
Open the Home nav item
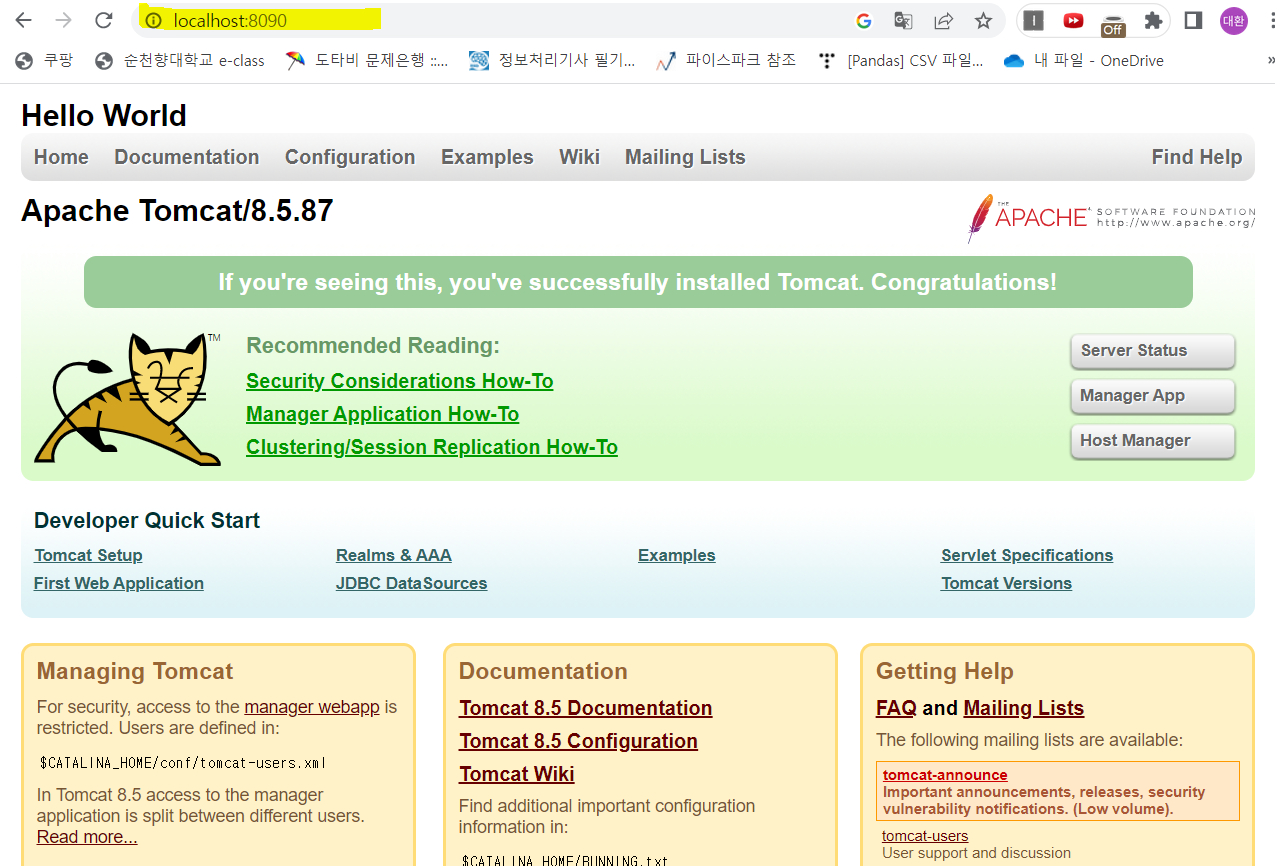pyautogui.click(x=61, y=157)
